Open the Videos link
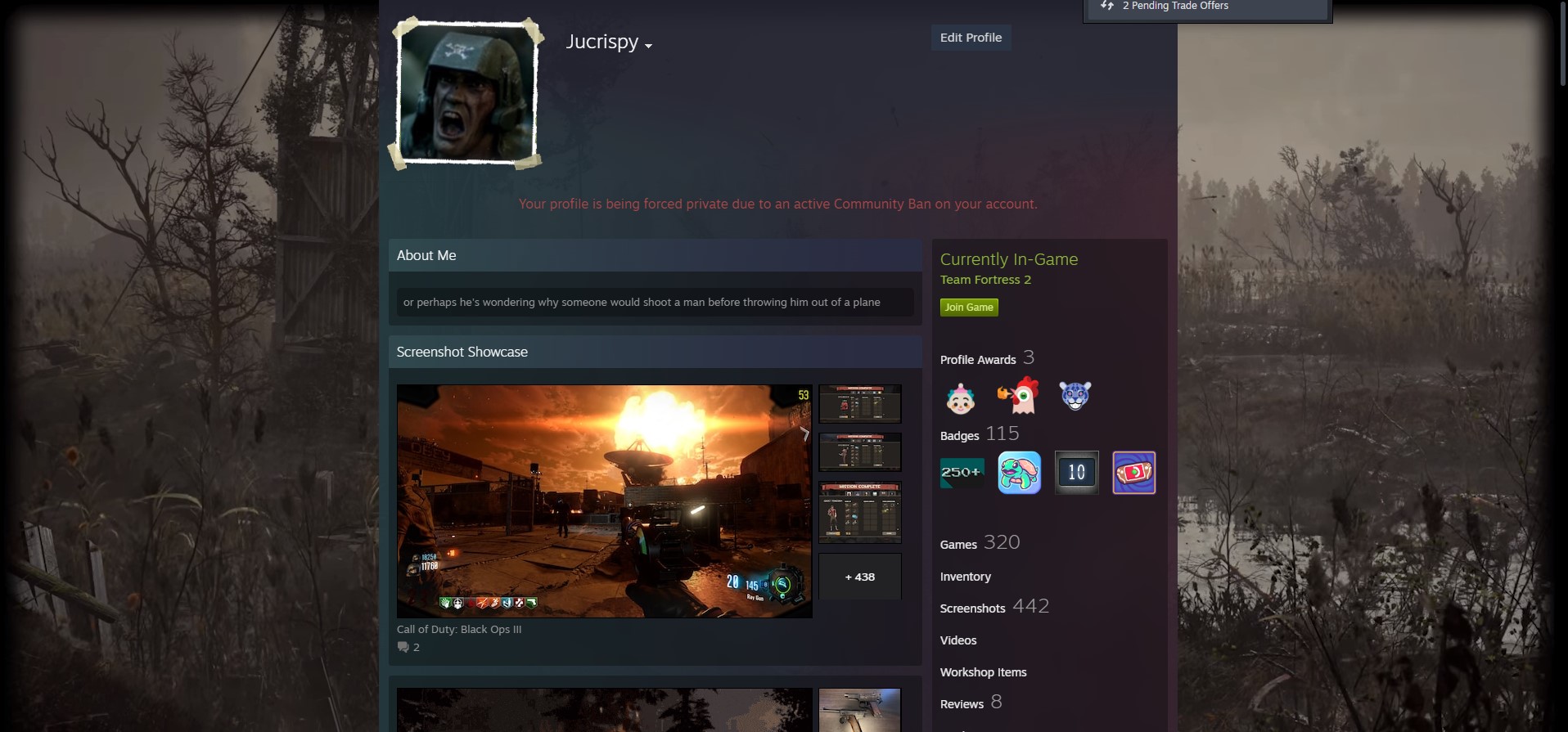Viewport: 1568px width, 732px height. point(958,640)
